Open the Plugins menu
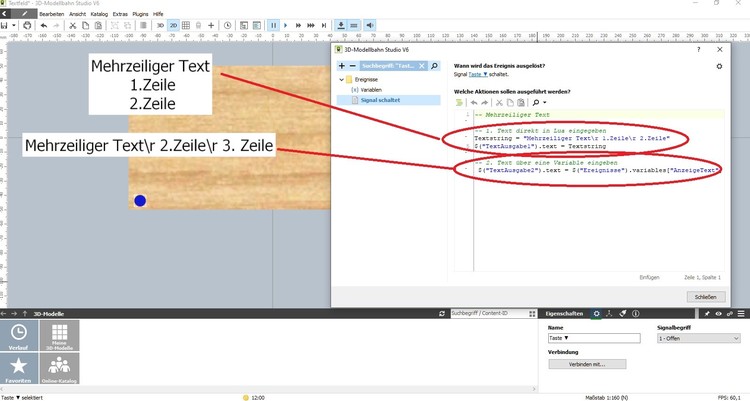 [140, 14]
